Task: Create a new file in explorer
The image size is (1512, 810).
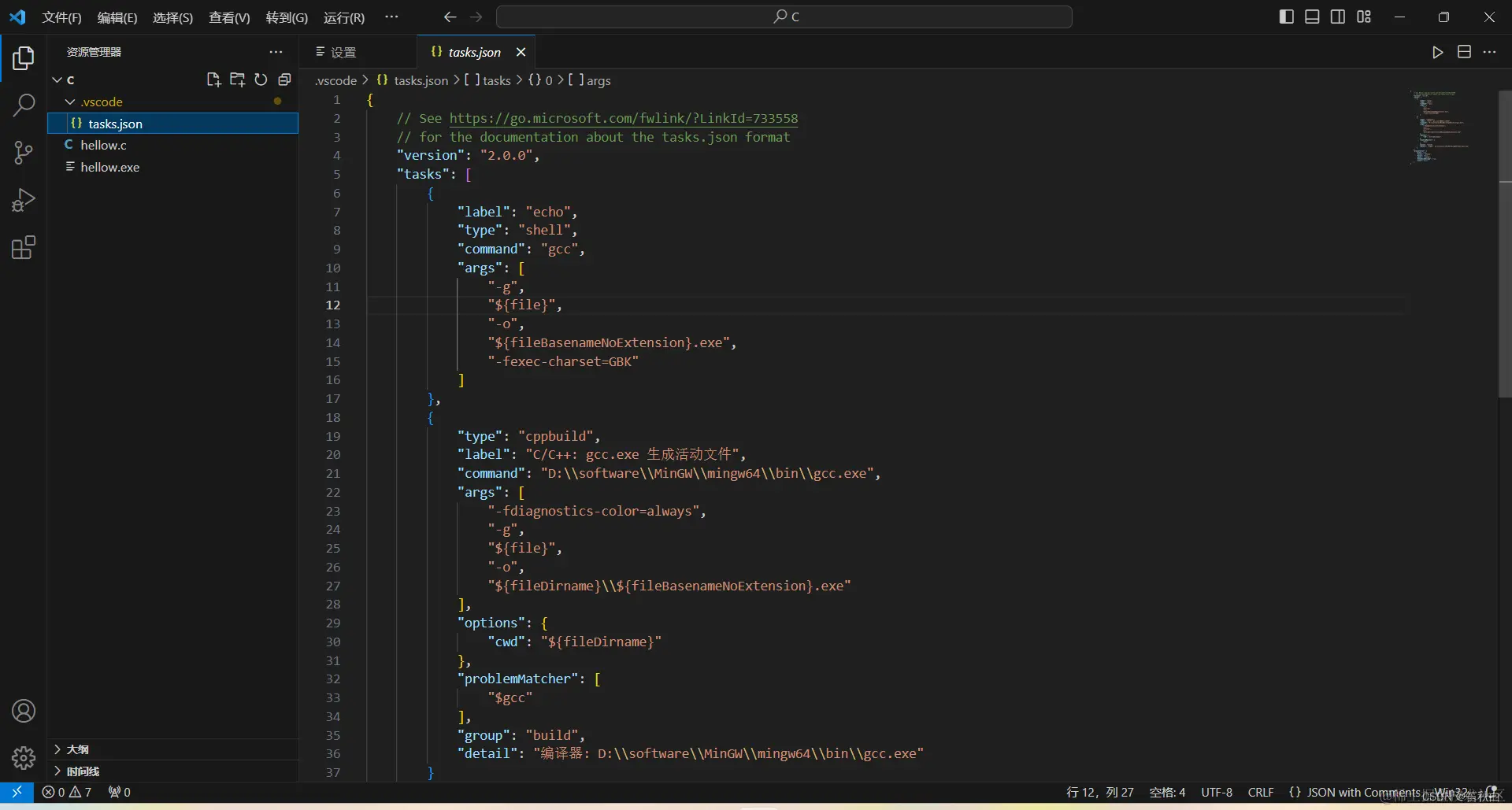Action: (213, 80)
